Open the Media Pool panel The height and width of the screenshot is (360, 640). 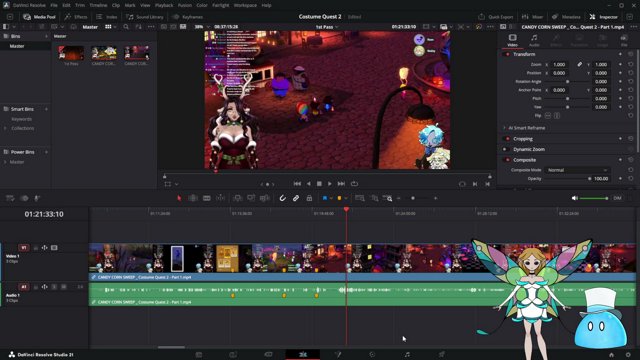pos(39,17)
